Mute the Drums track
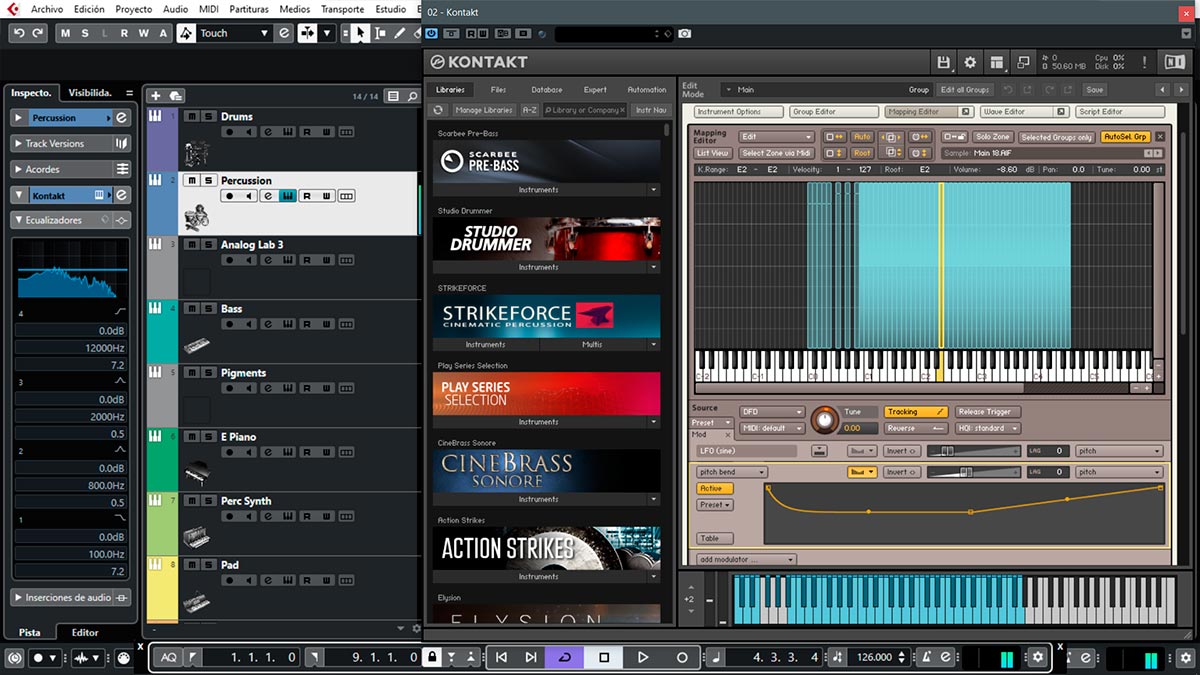The width and height of the screenshot is (1200, 675). [x=191, y=116]
